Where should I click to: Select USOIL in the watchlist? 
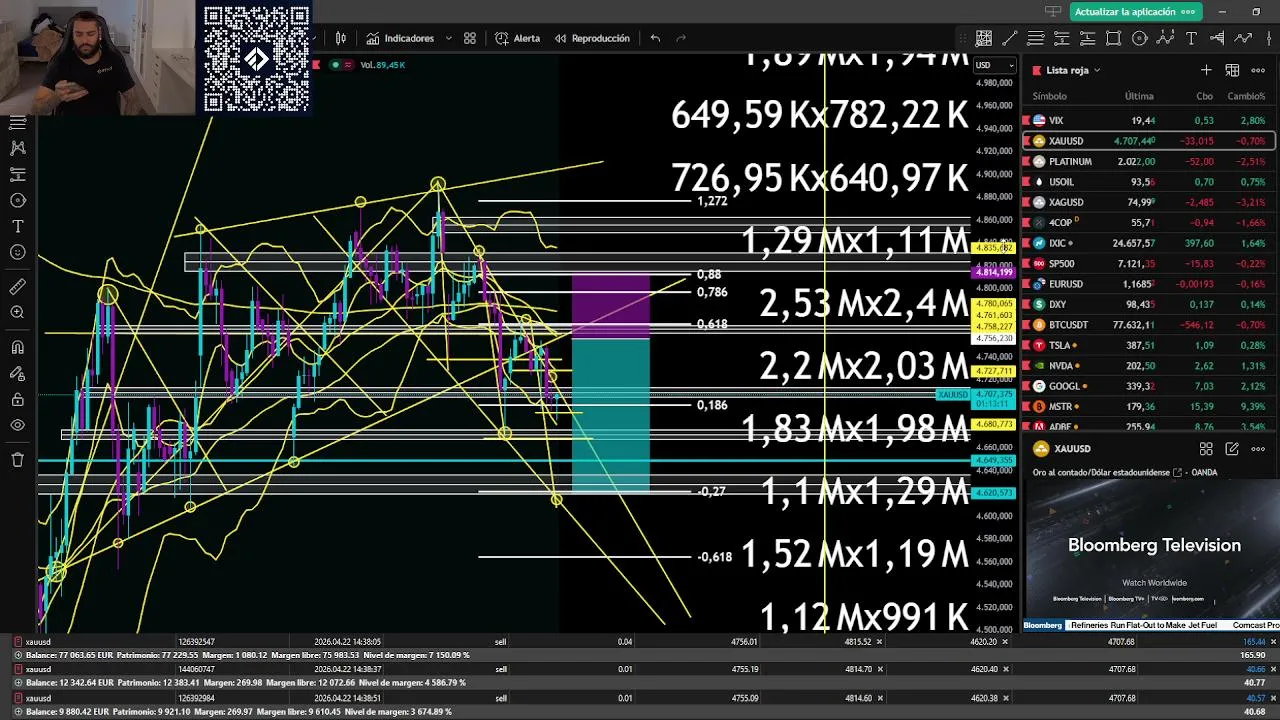tap(1148, 182)
